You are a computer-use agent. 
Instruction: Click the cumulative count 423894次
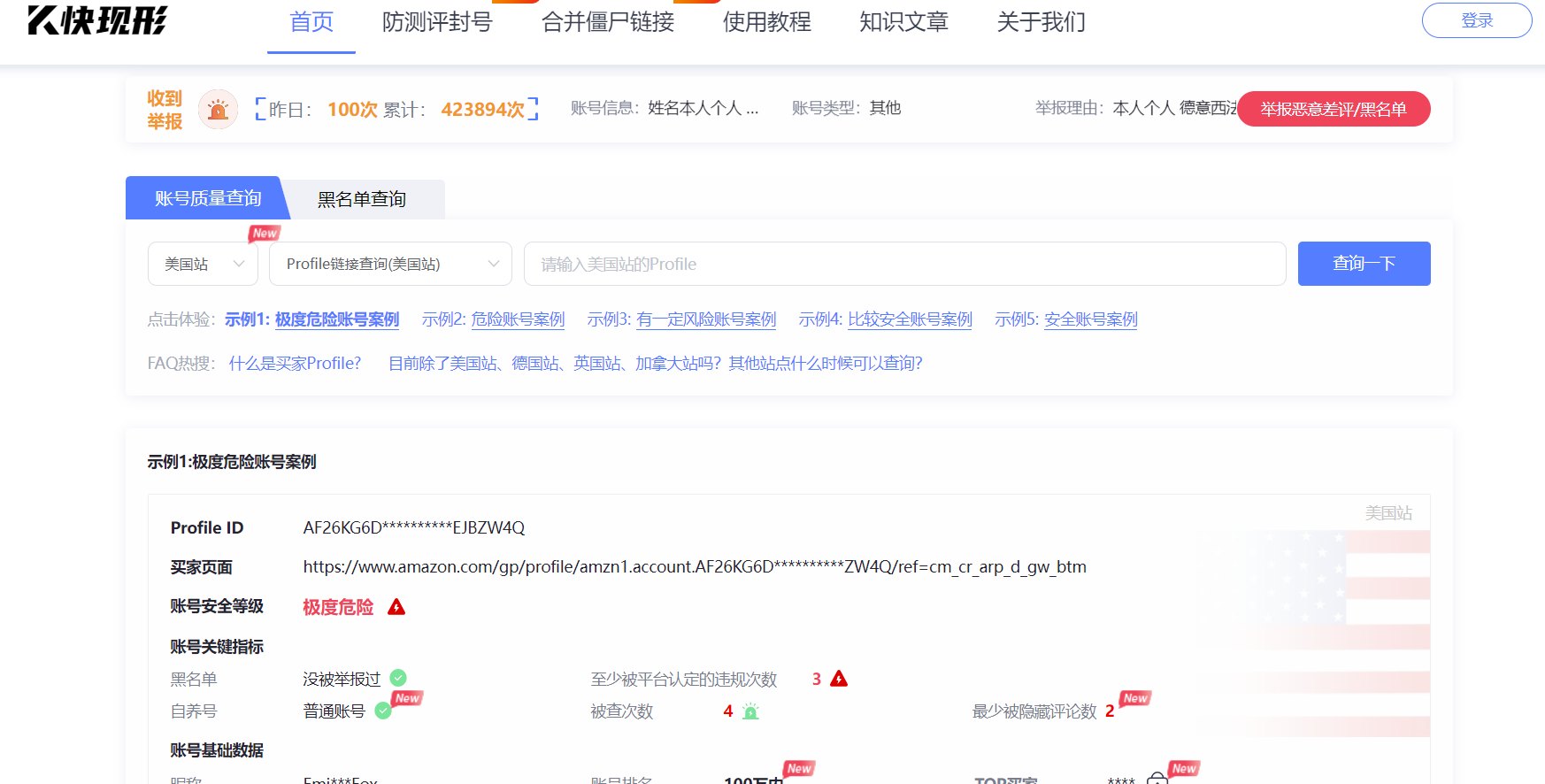tap(483, 110)
